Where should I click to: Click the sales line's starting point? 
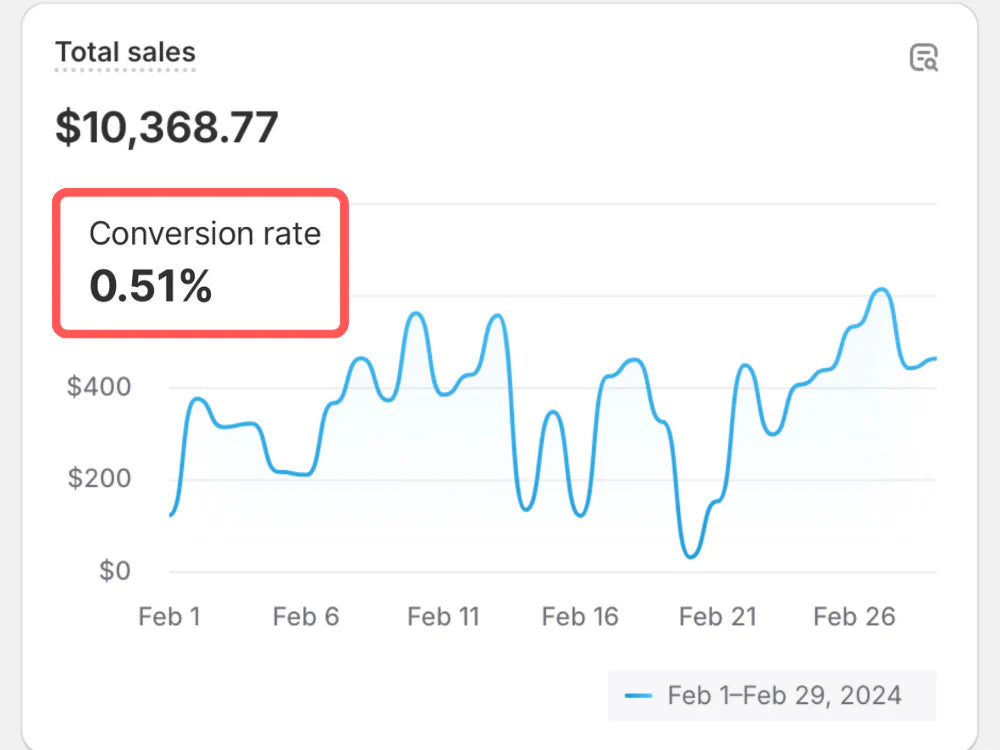coord(171,515)
